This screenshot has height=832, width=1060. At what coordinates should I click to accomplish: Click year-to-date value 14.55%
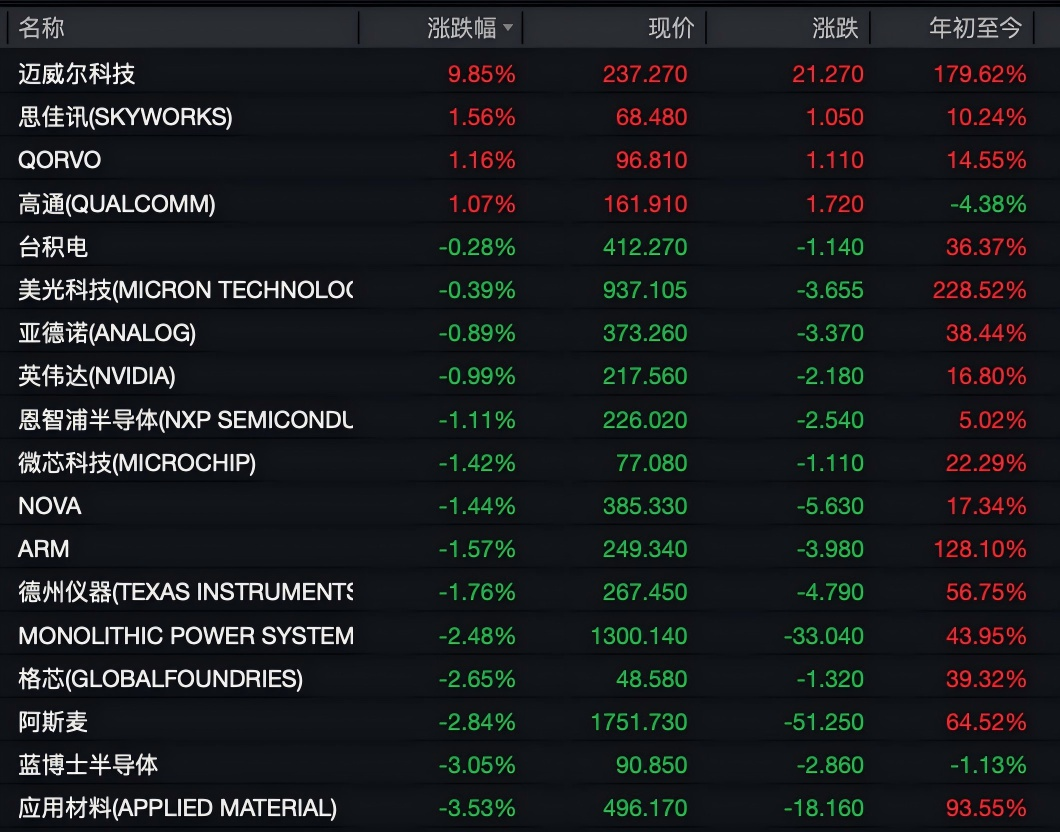(x=986, y=160)
